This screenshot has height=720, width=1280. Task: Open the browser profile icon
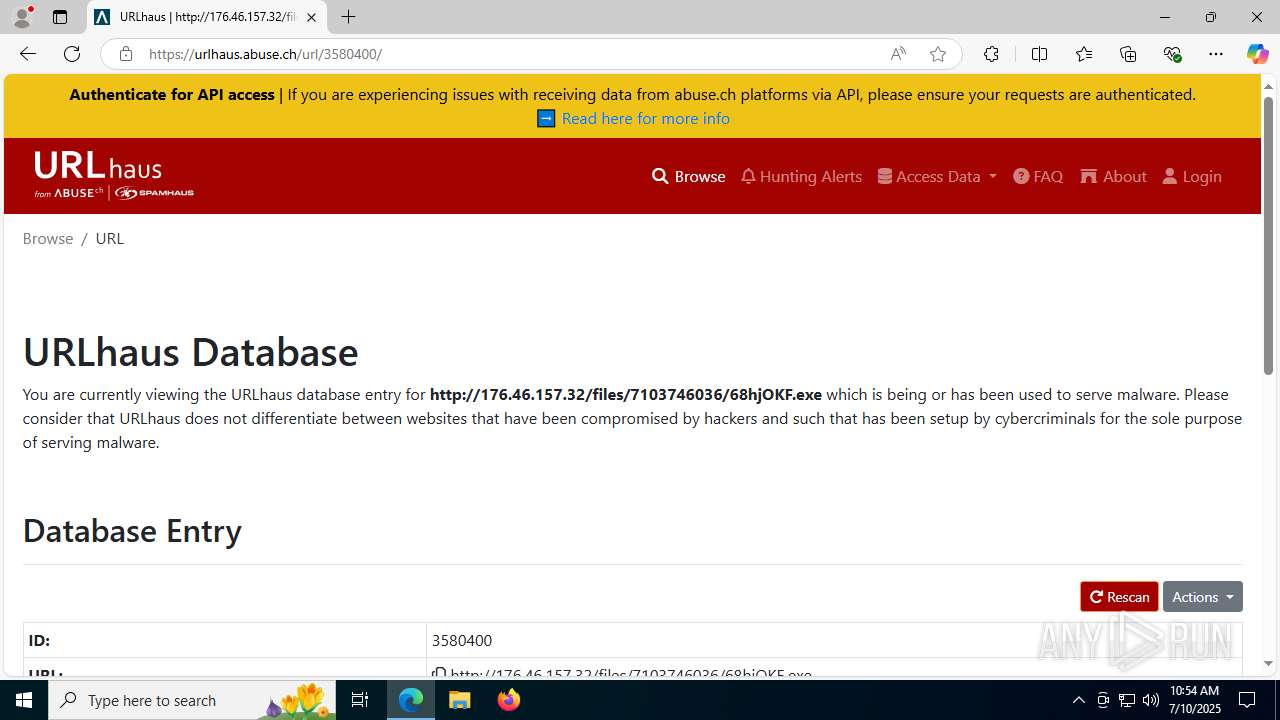[x=22, y=17]
